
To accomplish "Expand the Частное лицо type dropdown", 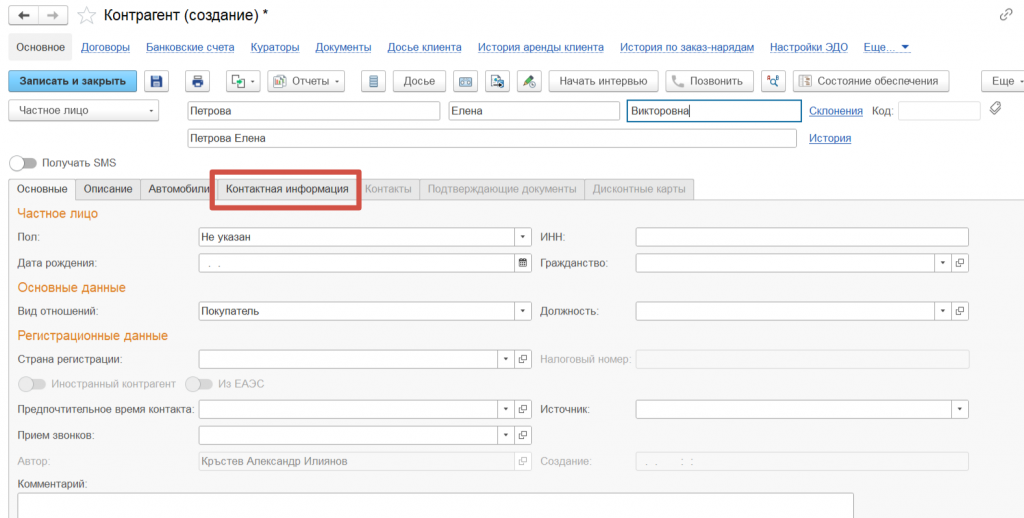I will tap(151, 111).
